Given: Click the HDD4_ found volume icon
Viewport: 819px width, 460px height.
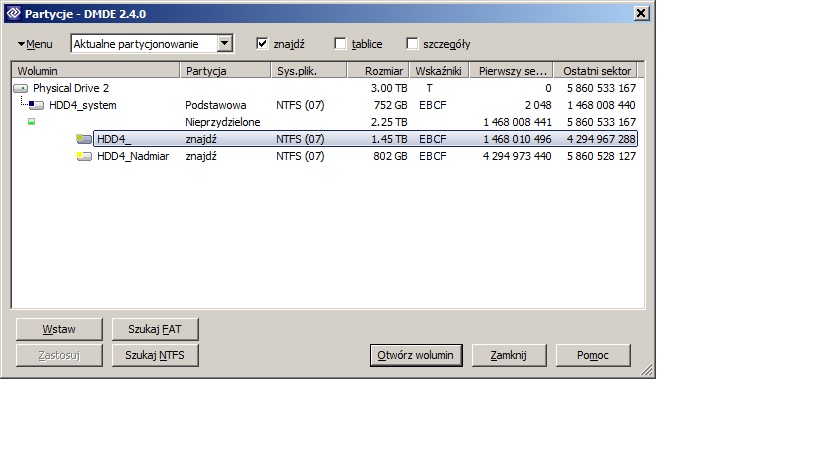Looking at the screenshot, I should 84,139.
